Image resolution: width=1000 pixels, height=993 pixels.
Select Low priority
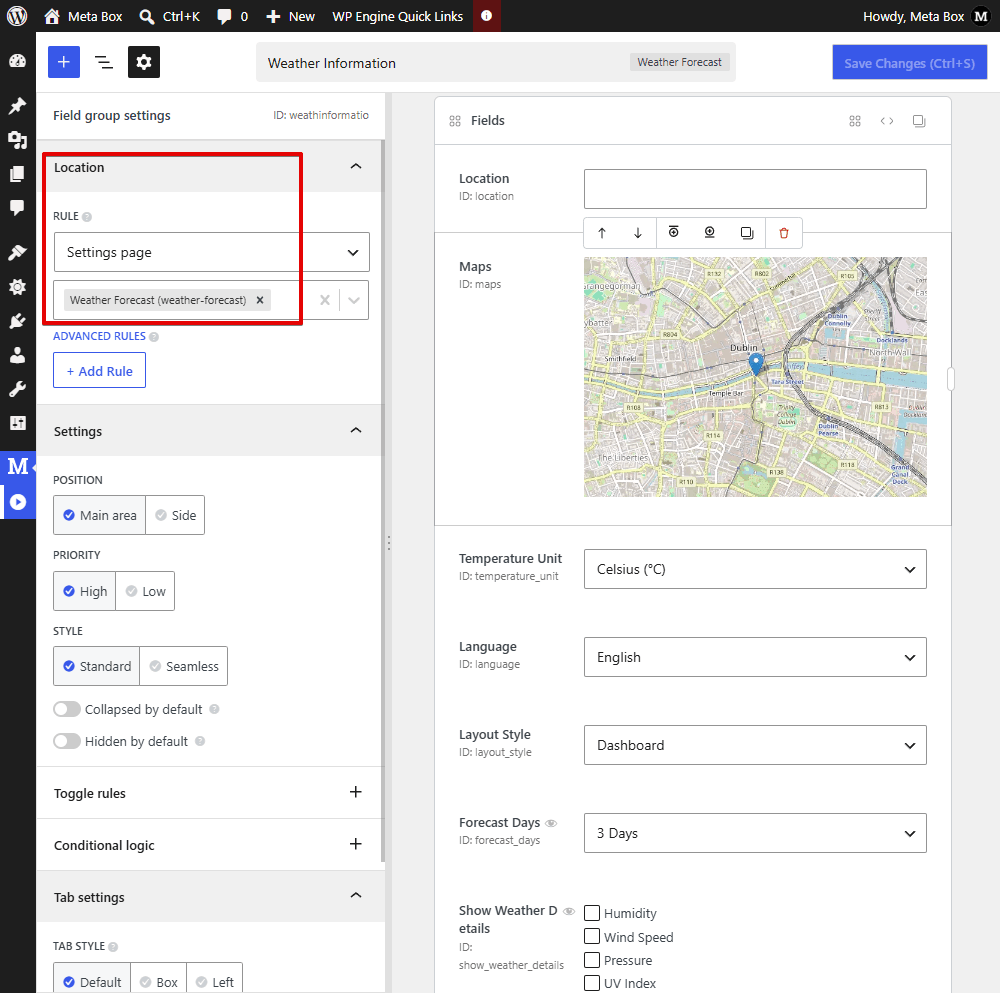pyautogui.click(x=145, y=591)
